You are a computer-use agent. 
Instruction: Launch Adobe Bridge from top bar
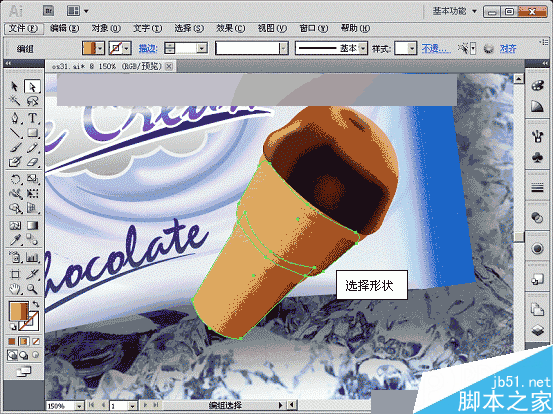click(x=49, y=11)
